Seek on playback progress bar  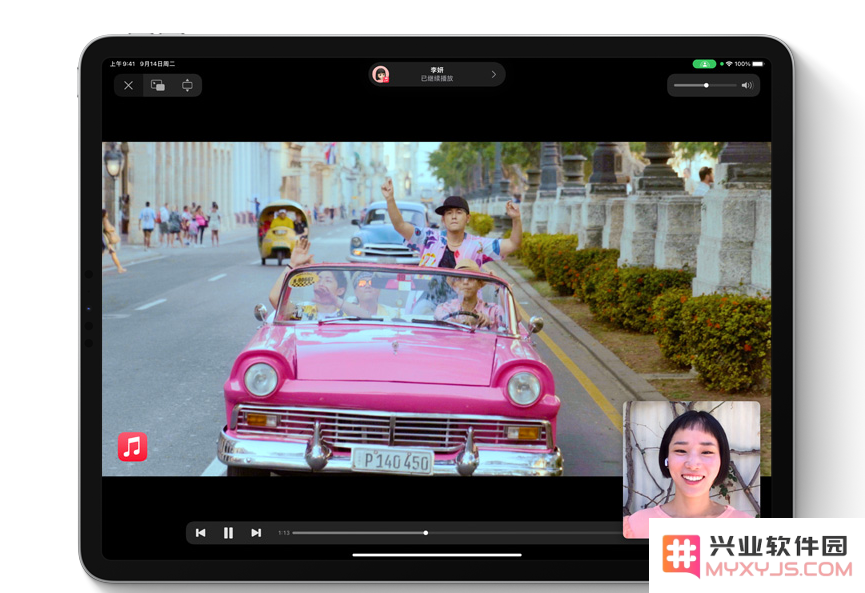(x=458, y=533)
